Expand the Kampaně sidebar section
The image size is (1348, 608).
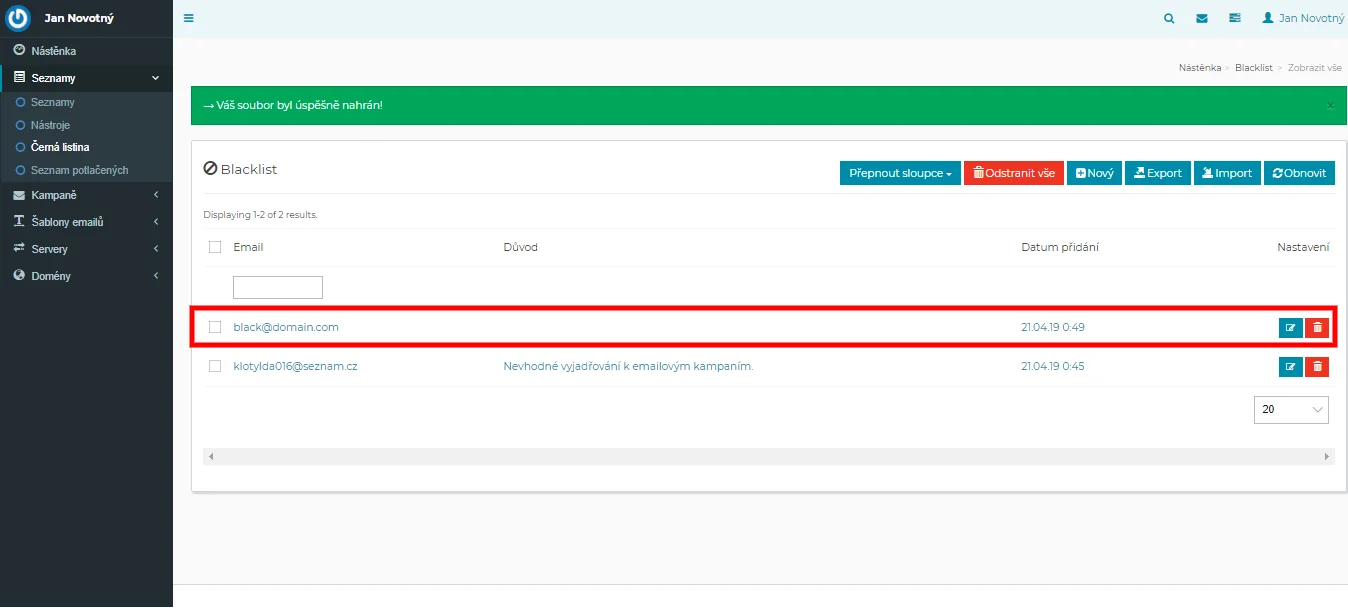[x=86, y=195]
